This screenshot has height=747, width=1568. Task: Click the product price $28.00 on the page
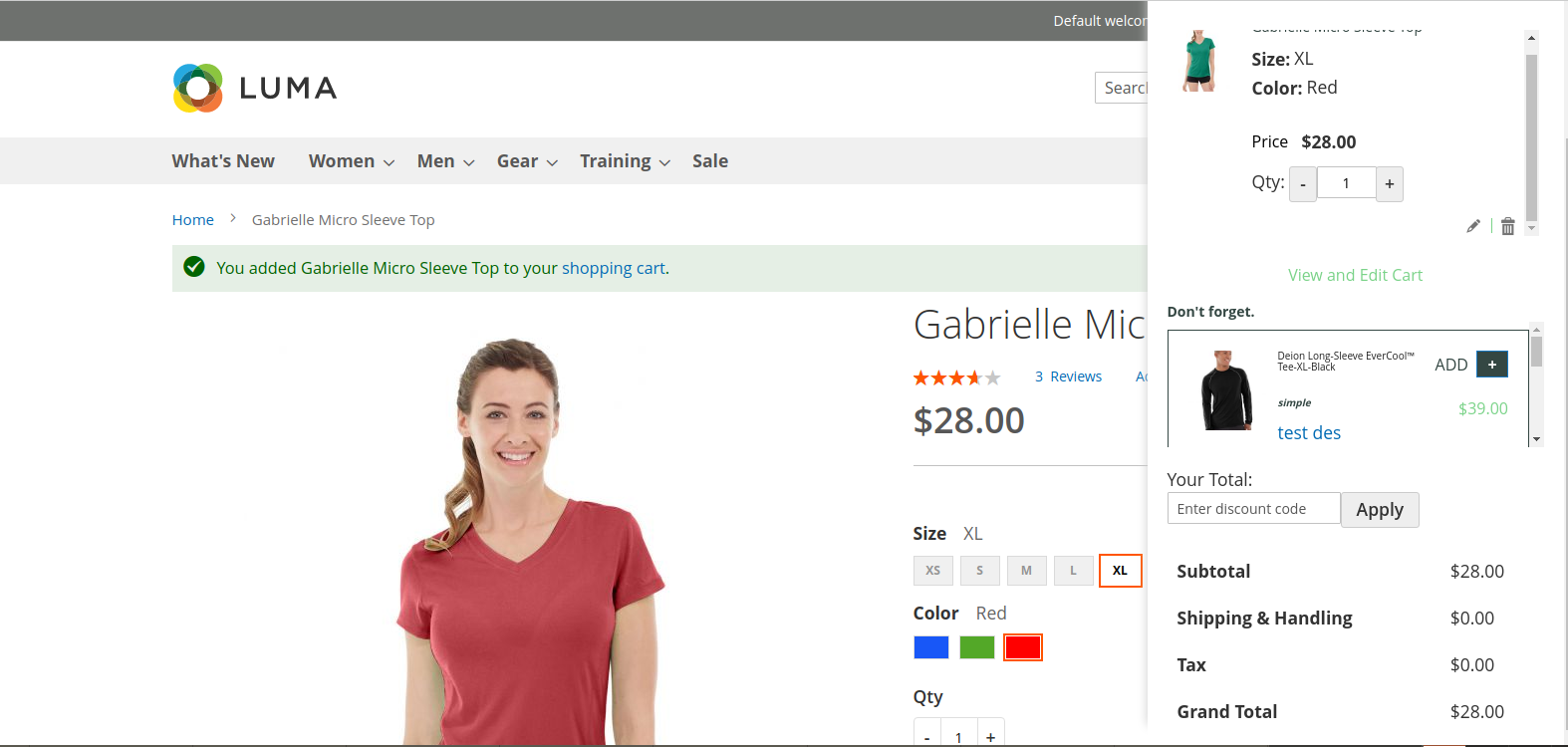(968, 420)
